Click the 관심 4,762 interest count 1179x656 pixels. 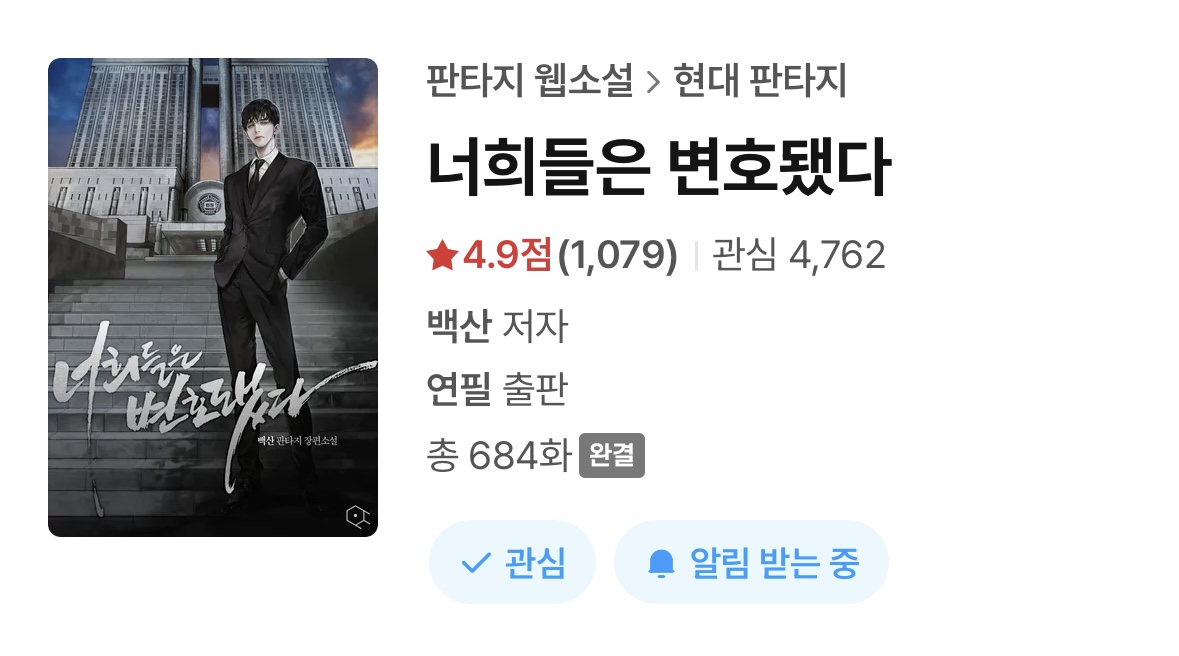point(799,255)
